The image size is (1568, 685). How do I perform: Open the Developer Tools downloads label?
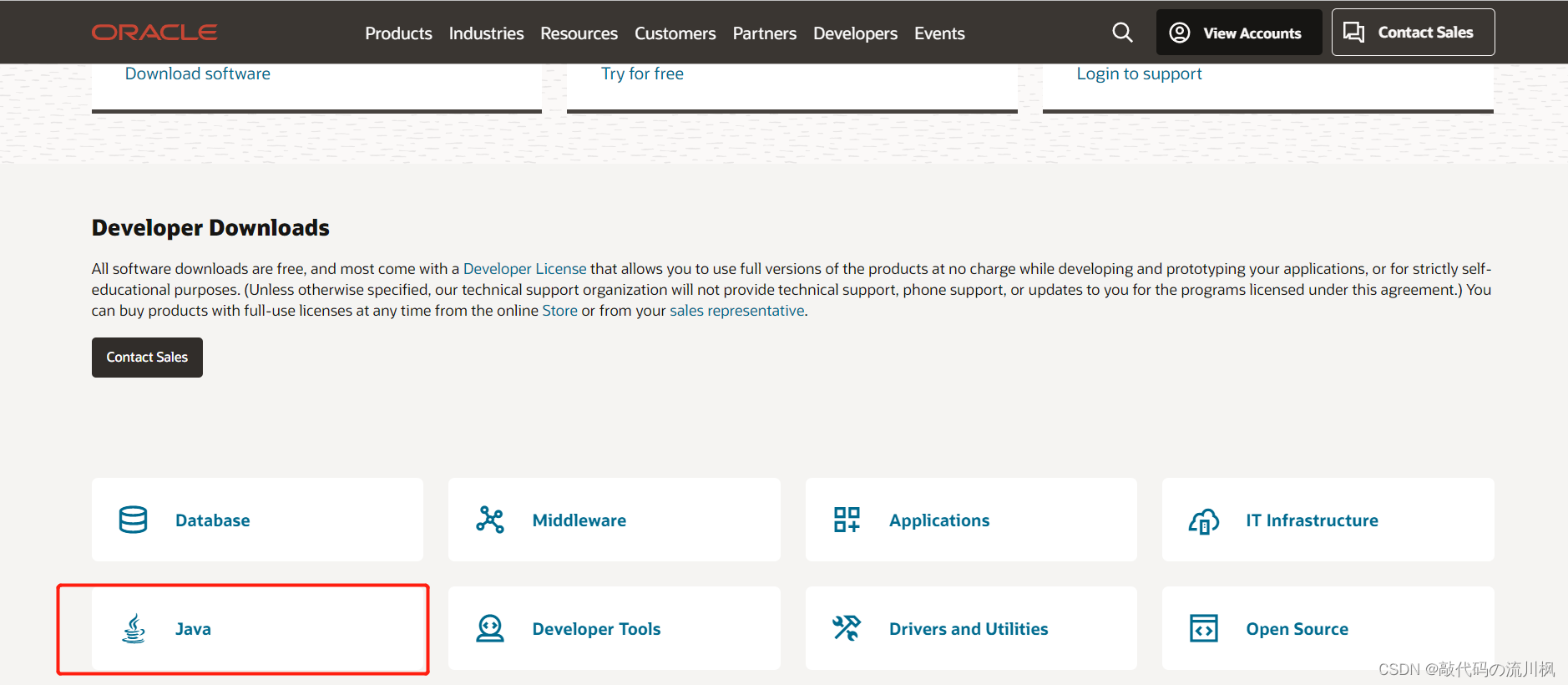pos(596,629)
